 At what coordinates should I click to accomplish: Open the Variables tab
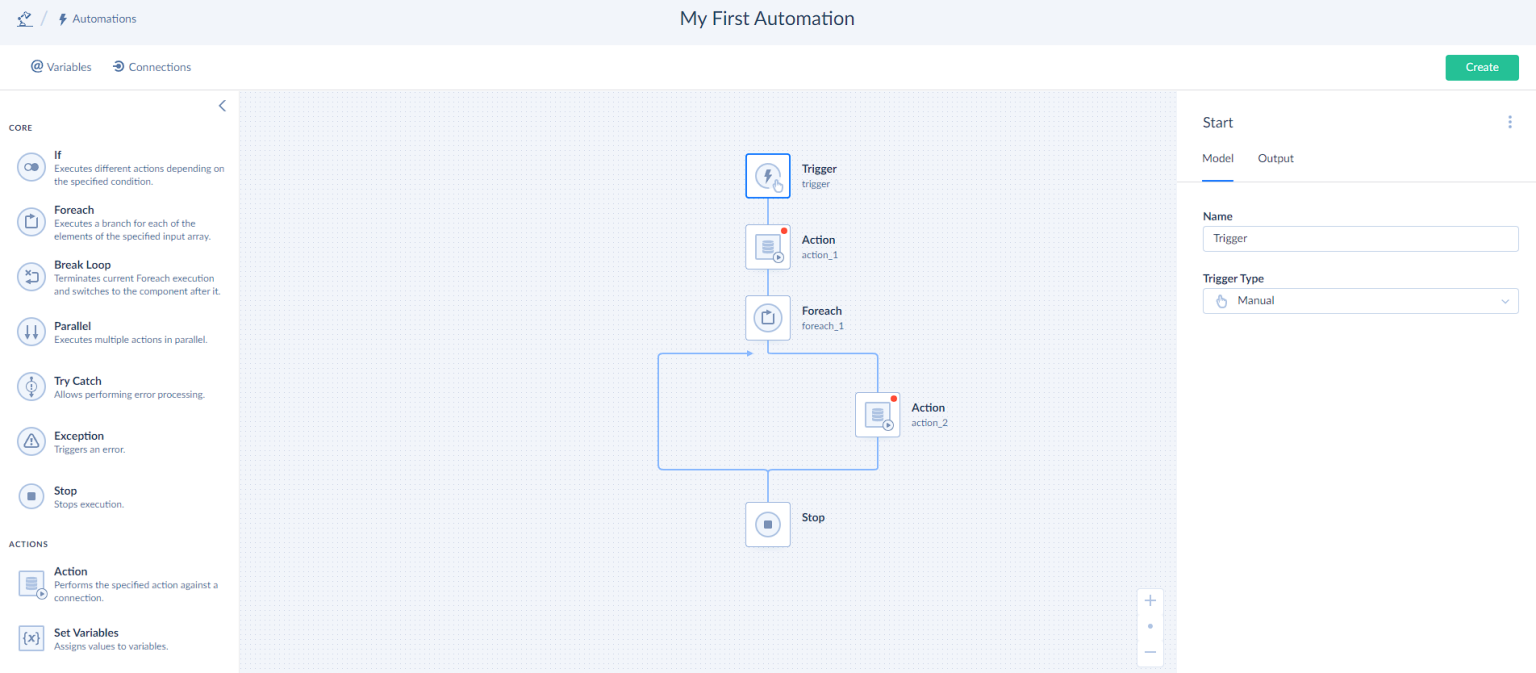pyautogui.click(x=61, y=67)
